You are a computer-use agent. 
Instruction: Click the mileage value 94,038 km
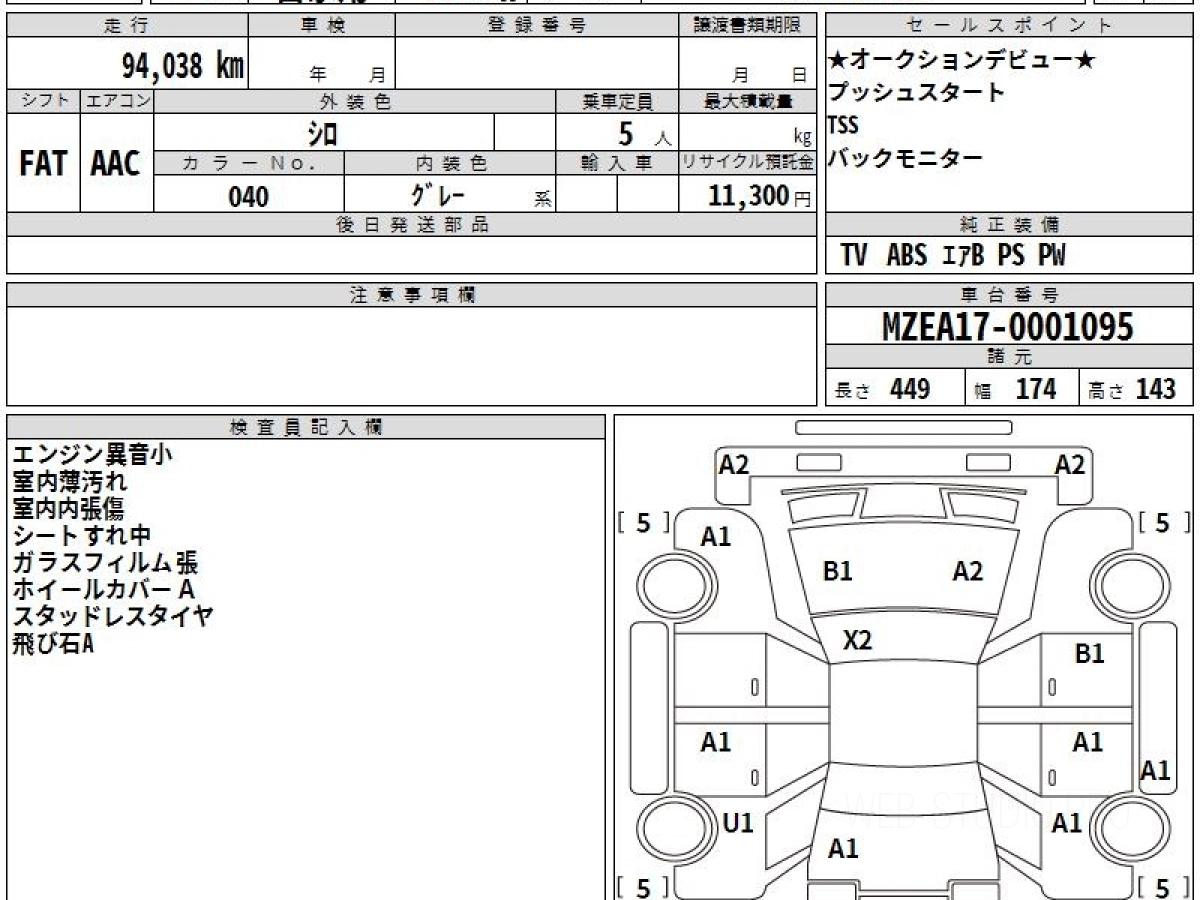click(x=183, y=66)
